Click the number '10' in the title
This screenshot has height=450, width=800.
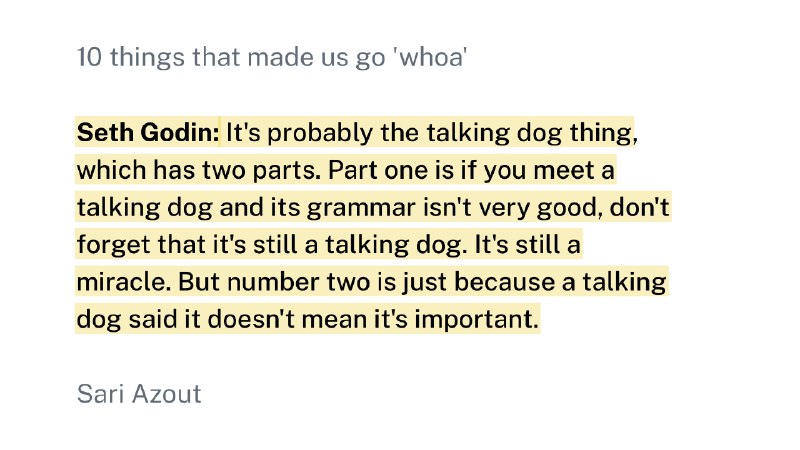coord(90,57)
